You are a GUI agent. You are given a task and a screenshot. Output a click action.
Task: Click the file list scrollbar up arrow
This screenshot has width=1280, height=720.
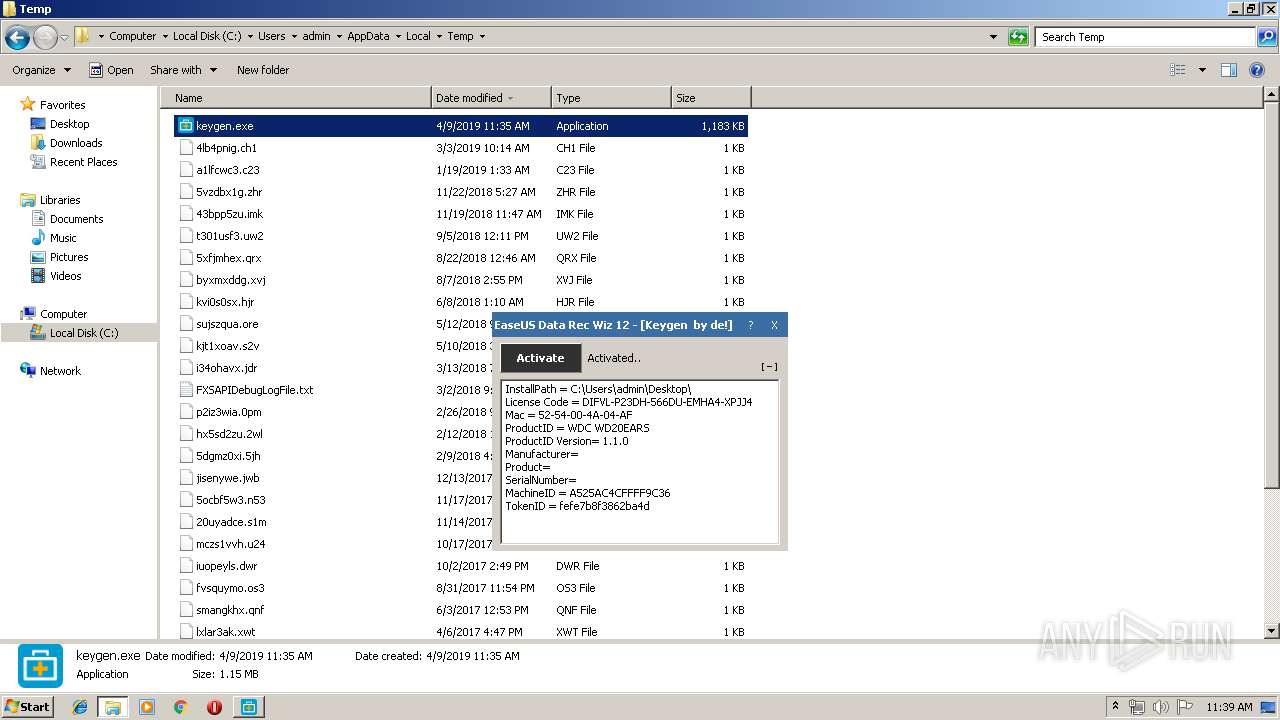click(1272, 95)
